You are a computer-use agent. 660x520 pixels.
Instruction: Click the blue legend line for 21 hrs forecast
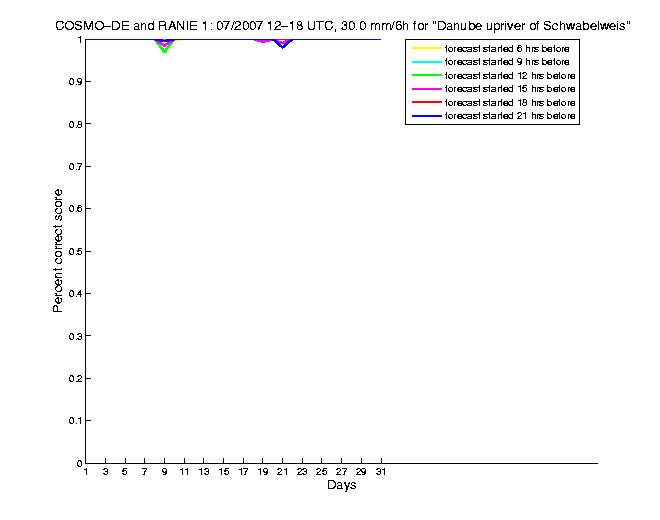(425, 116)
